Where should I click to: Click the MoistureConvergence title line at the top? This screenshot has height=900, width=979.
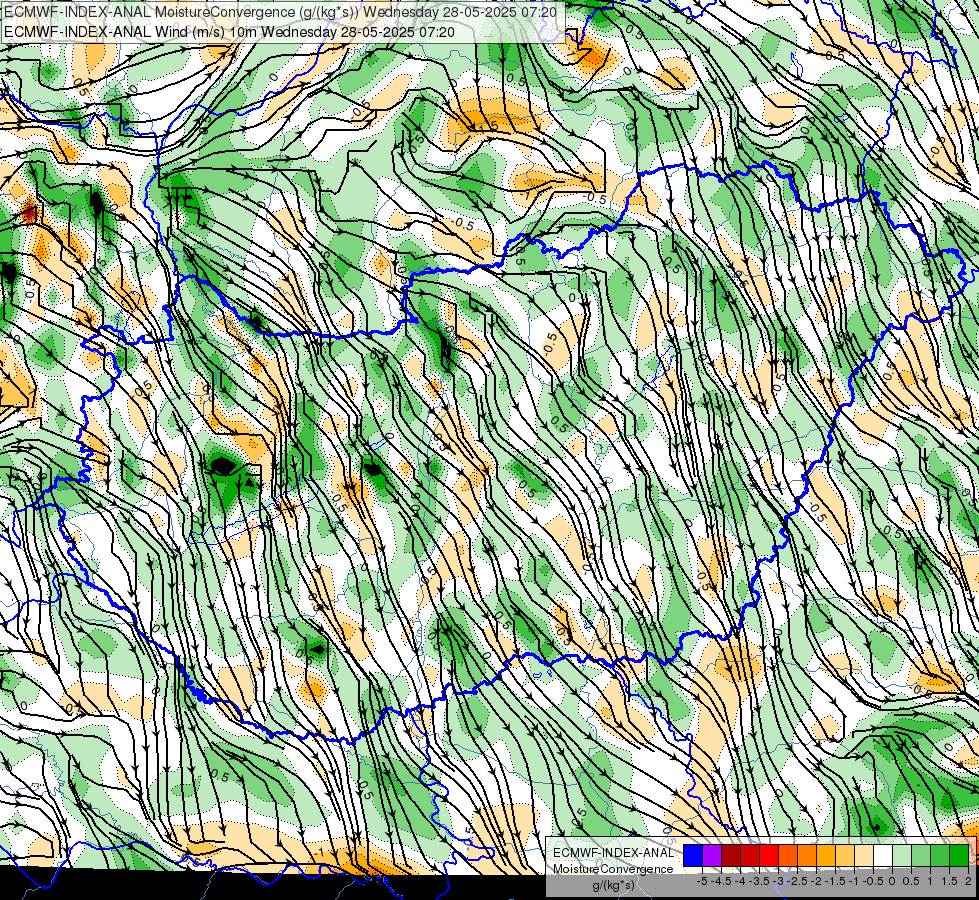[x=280, y=12]
